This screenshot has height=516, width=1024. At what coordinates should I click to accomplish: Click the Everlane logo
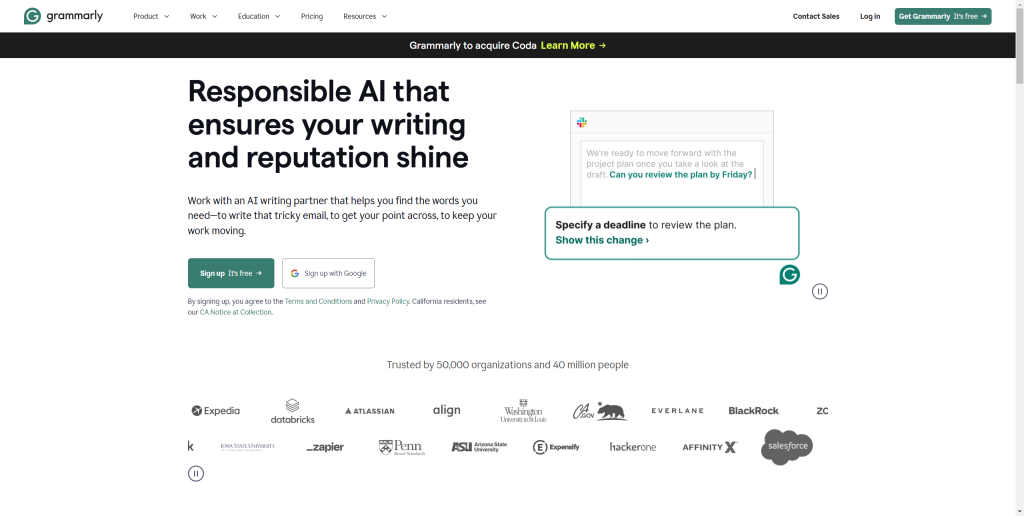click(x=677, y=411)
